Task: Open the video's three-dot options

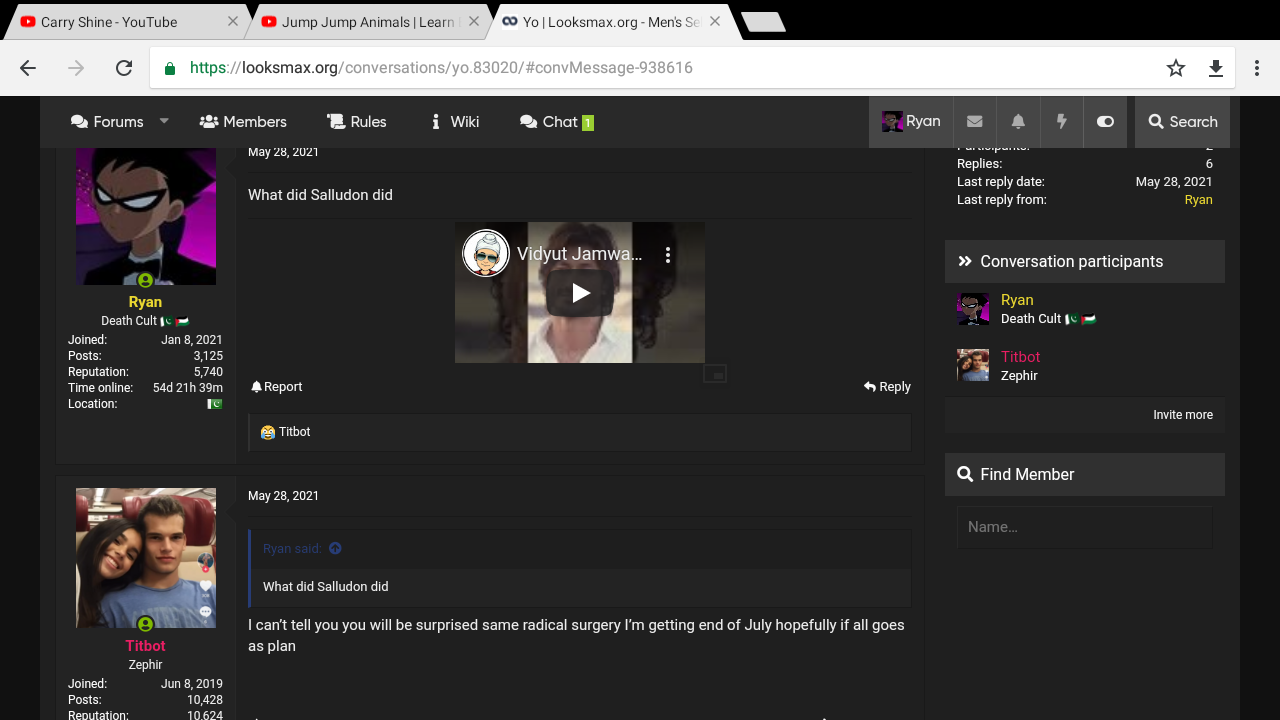Action: pyautogui.click(x=668, y=255)
